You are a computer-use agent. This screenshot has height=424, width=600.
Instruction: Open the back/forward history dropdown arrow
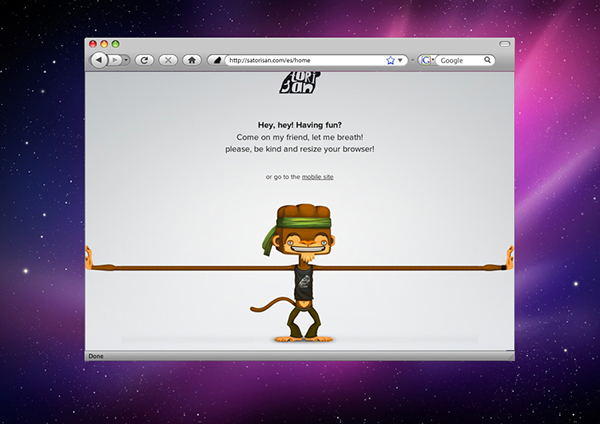[x=126, y=60]
